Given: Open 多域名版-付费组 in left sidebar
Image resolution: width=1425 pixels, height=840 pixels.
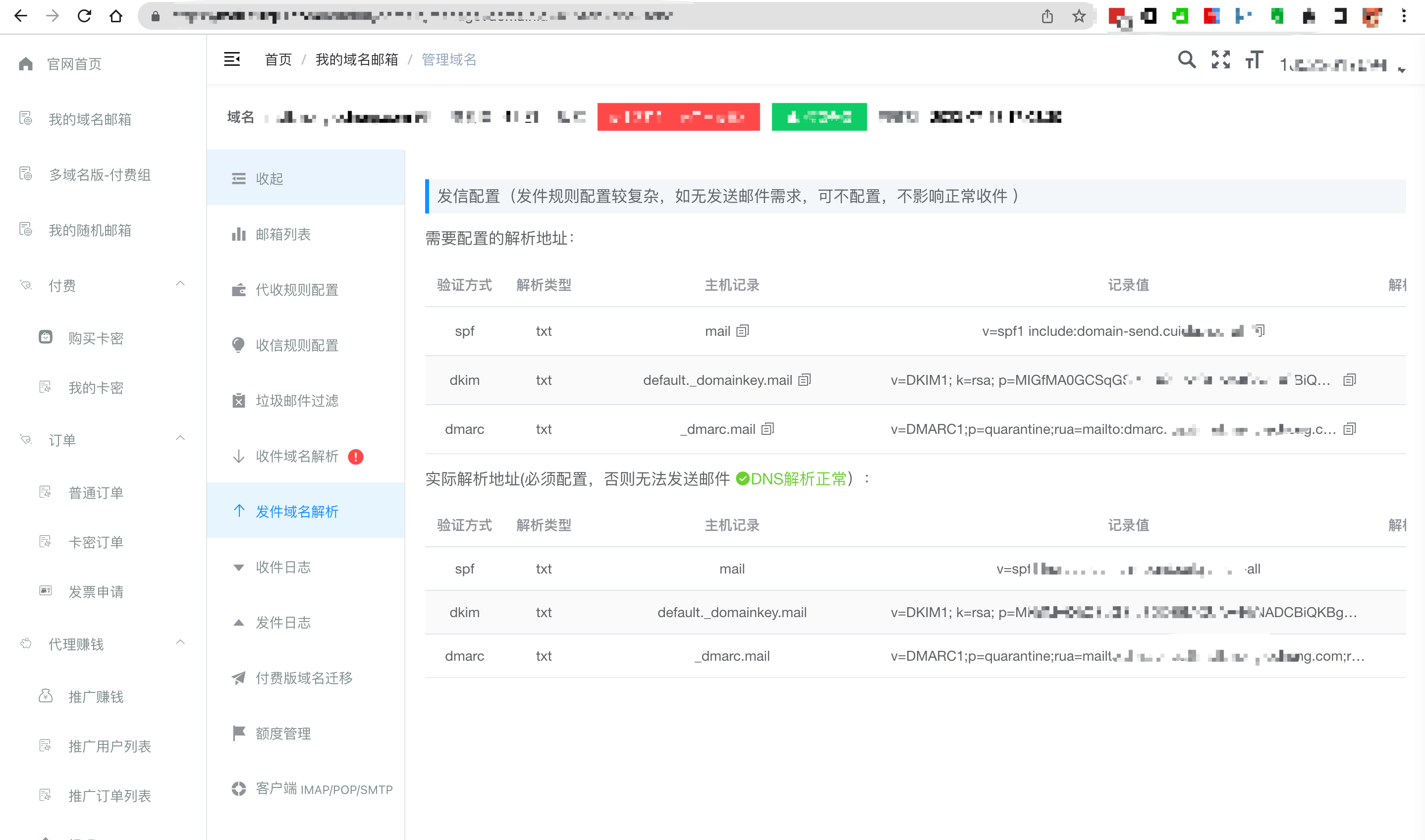Looking at the screenshot, I should (103, 174).
